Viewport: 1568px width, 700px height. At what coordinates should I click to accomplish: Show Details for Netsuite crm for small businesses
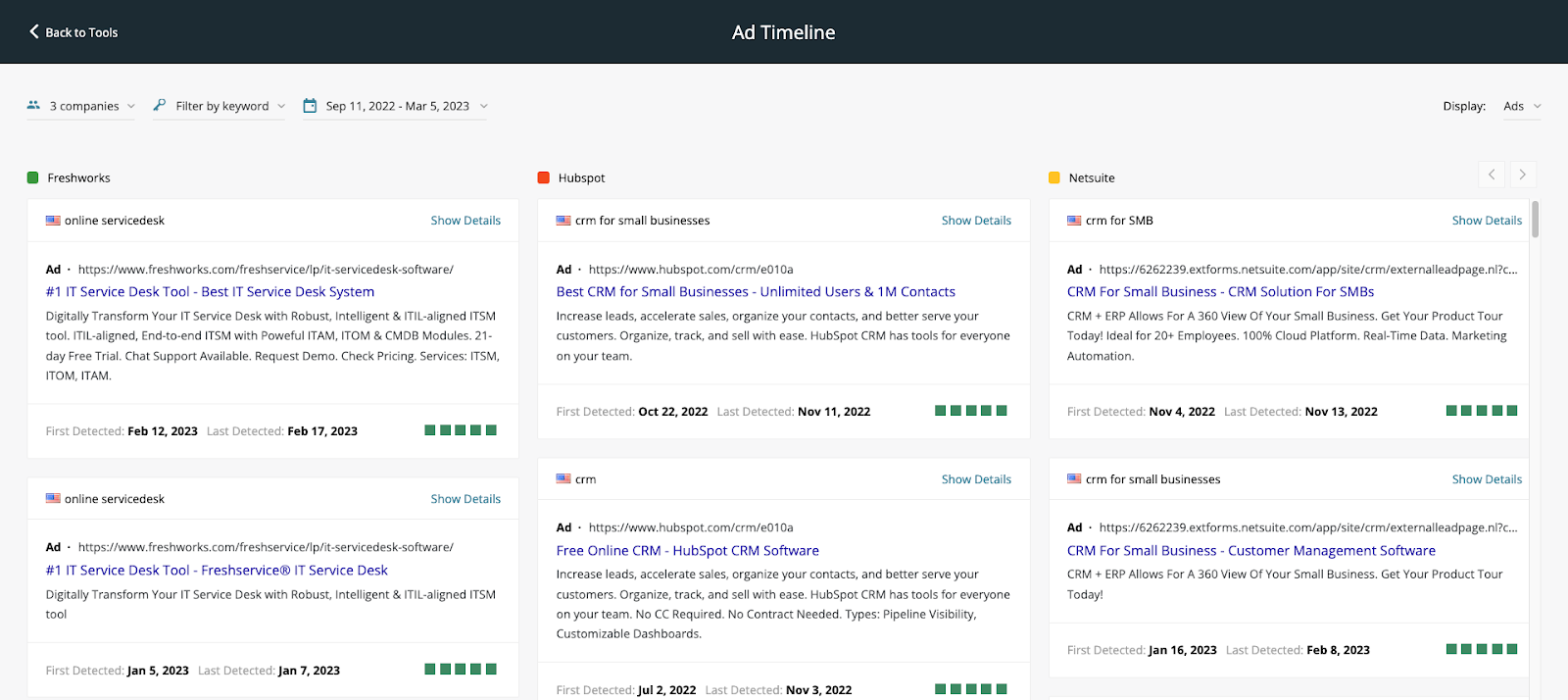[x=1487, y=479]
